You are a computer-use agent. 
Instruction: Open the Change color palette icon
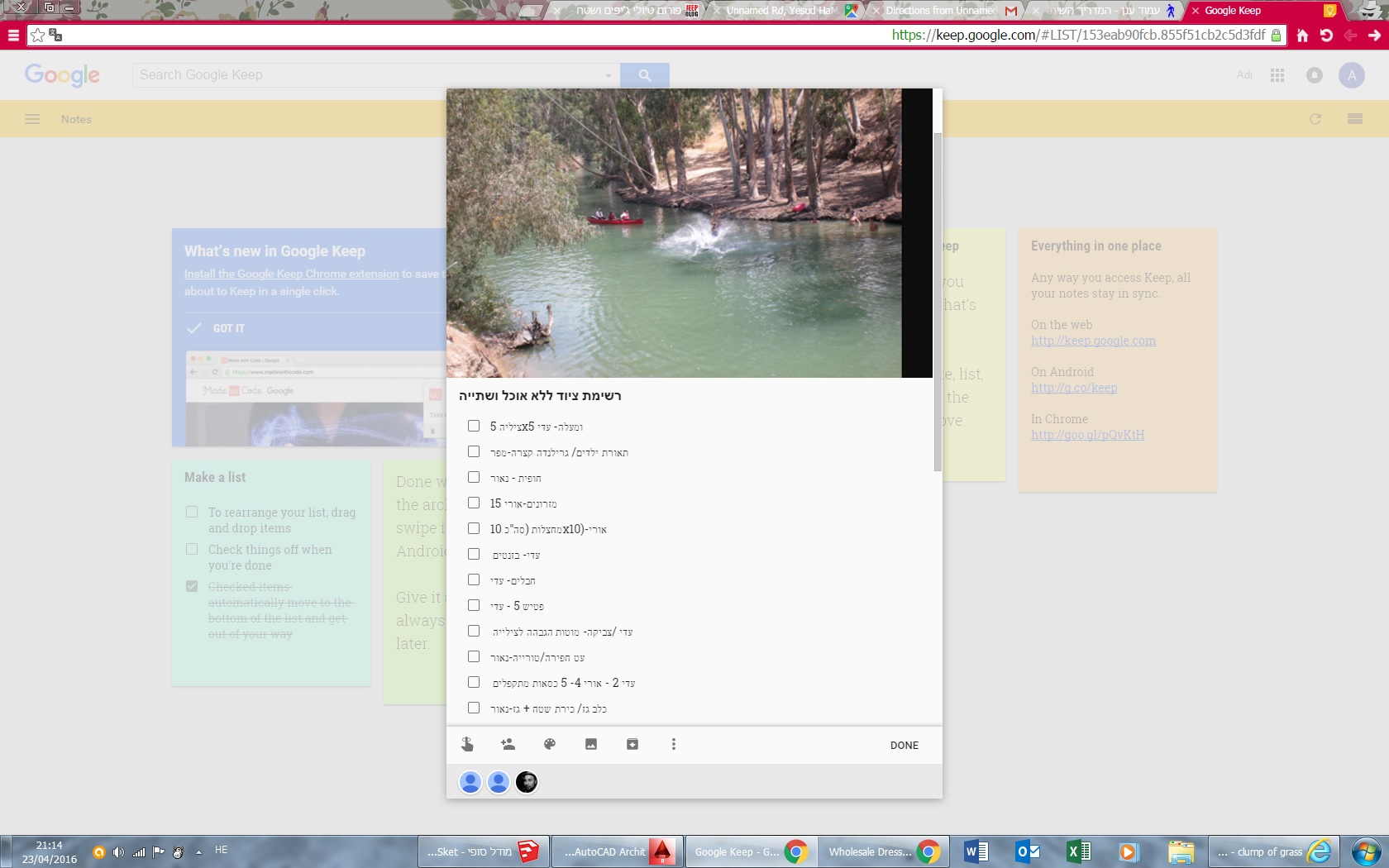[x=550, y=744]
